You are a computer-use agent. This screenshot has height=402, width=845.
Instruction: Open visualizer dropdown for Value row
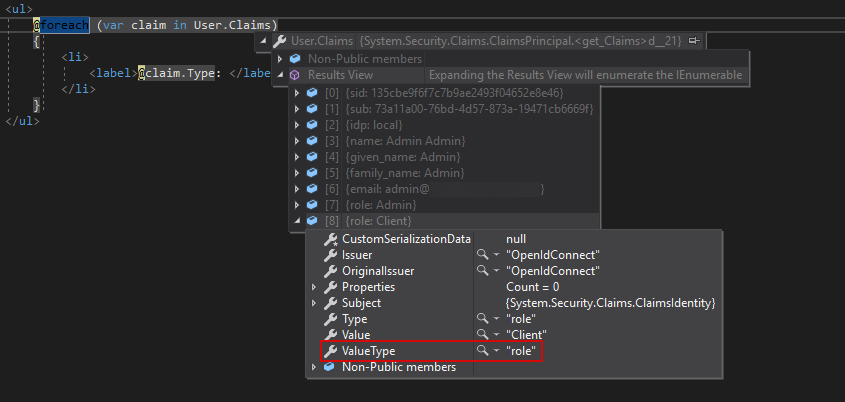(496, 335)
